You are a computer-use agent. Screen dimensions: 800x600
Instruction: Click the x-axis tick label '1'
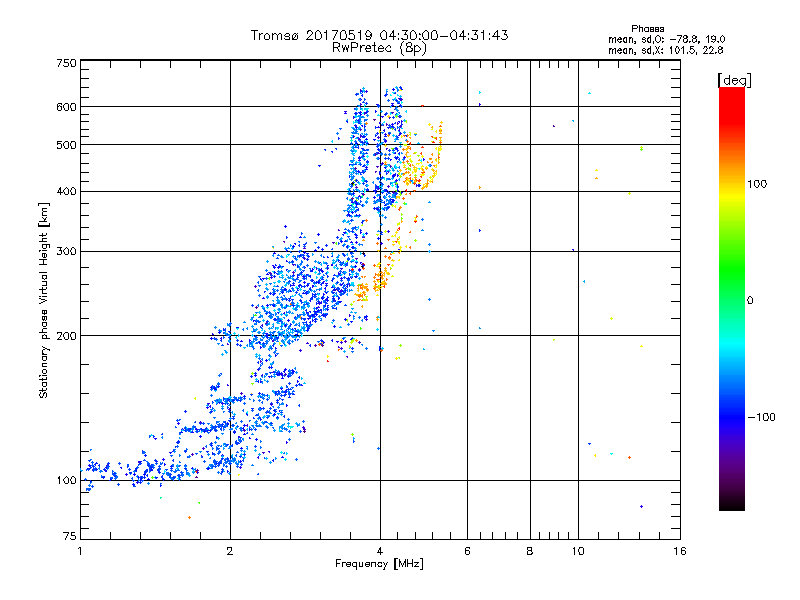click(80, 551)
